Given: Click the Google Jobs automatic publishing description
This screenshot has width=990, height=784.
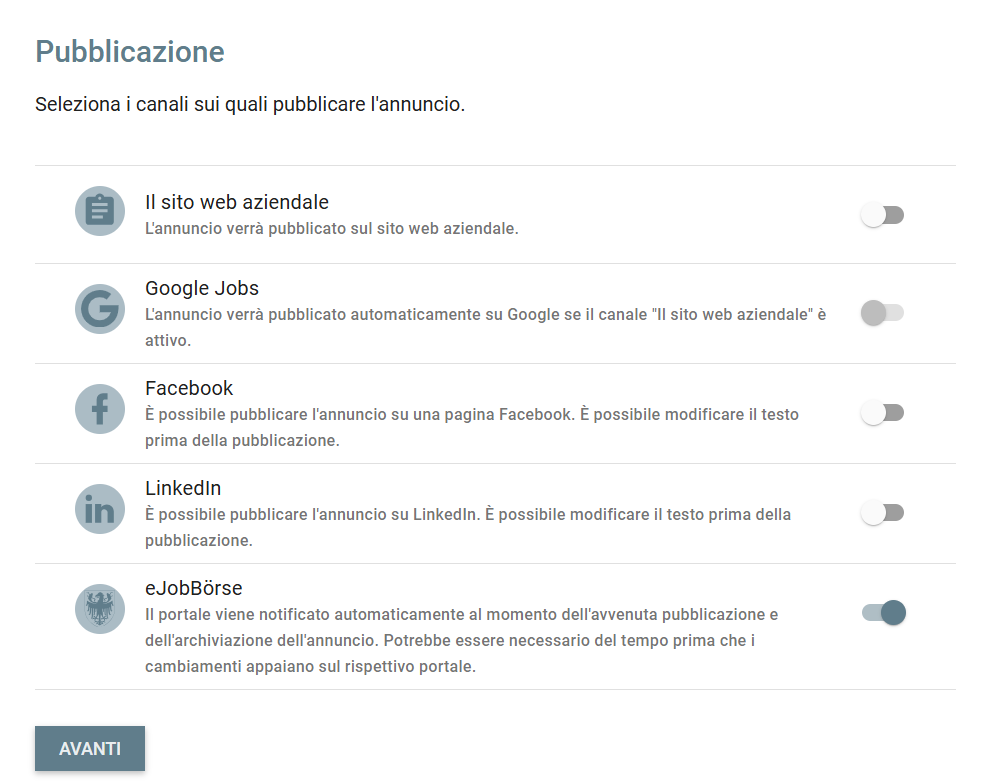Looking at the screenshot, I should 485,327.
